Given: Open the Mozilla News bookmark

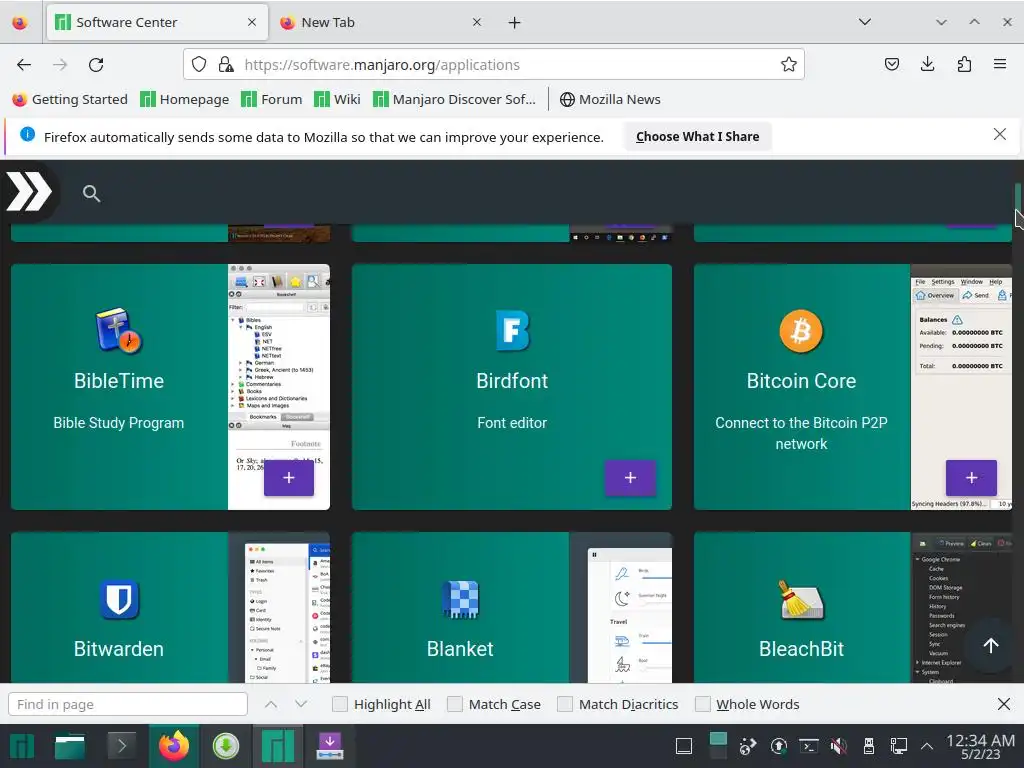Looking at the screenshot, I should pos(610,99).
